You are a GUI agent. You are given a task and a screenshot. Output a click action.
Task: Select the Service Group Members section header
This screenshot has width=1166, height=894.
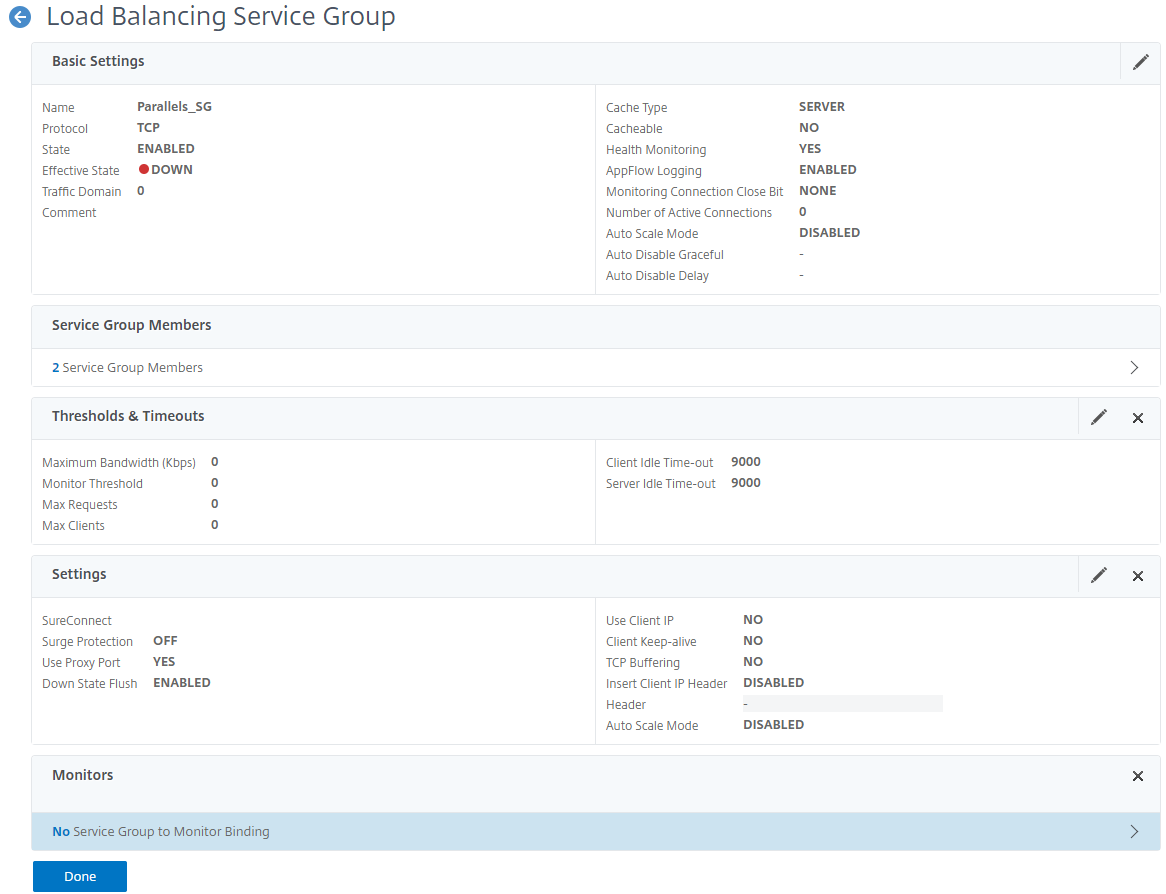coord(131,326)
